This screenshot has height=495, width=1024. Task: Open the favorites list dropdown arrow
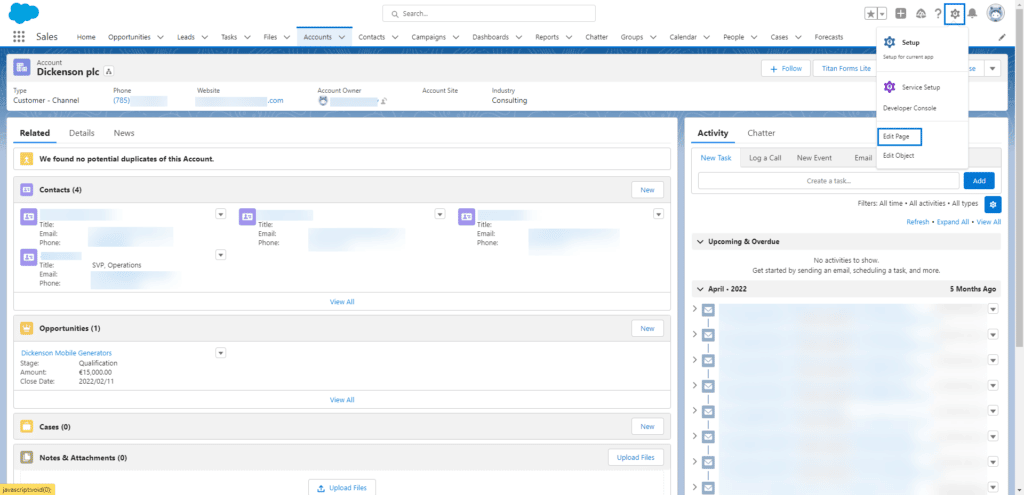pyautogui.click(x=882, y=14)
